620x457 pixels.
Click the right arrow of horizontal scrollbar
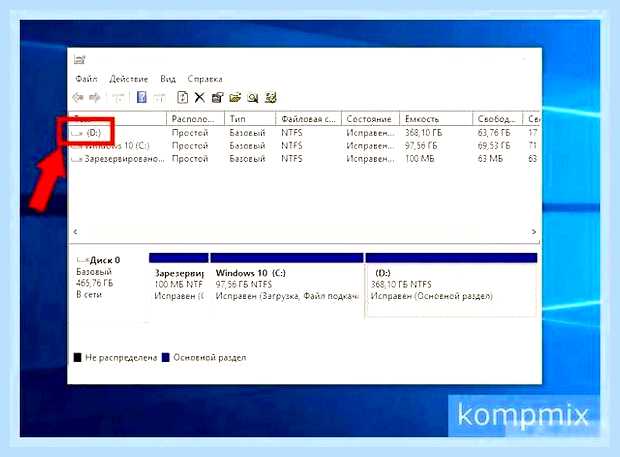(534, 232)
